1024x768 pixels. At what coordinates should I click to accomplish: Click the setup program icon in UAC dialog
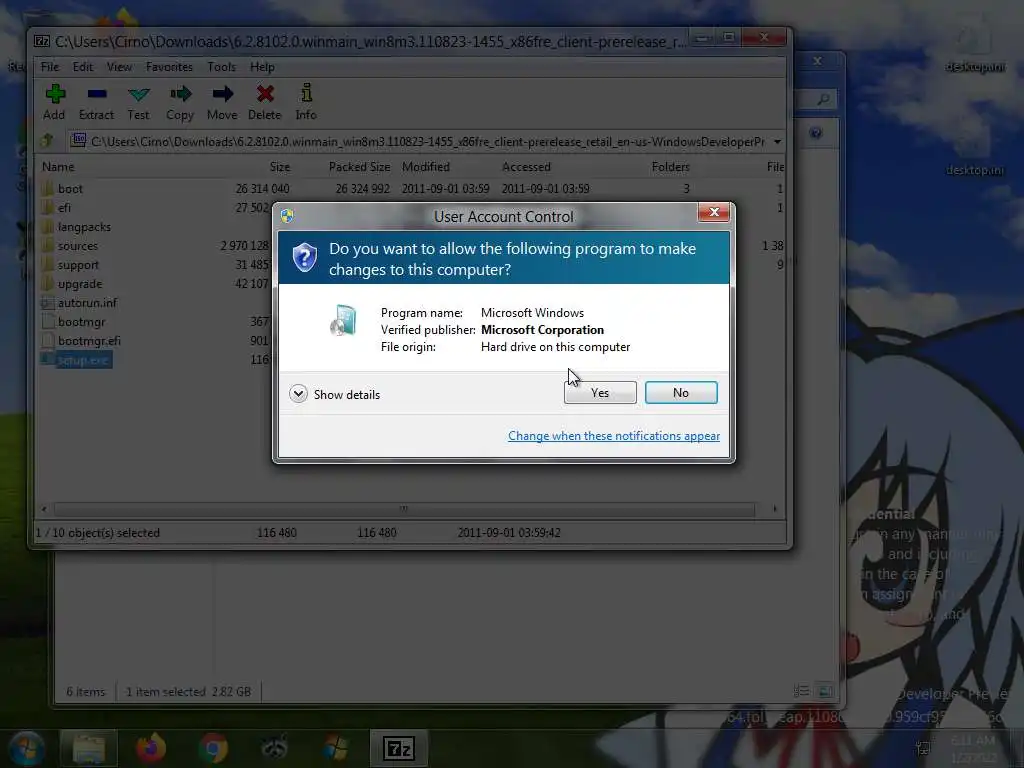(344, 320)
